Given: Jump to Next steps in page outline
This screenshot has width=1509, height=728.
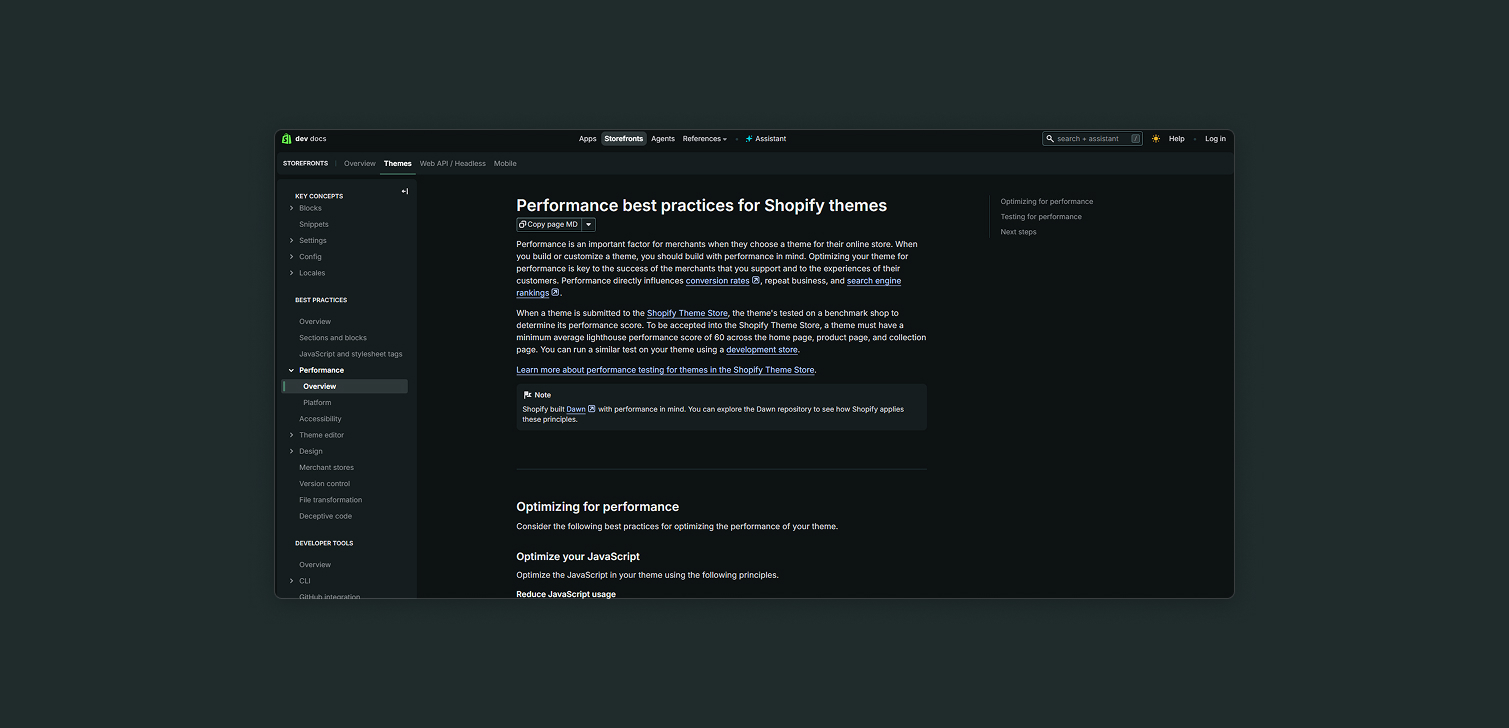Looking at the screenshot, I should click(x=1018, y=232).
